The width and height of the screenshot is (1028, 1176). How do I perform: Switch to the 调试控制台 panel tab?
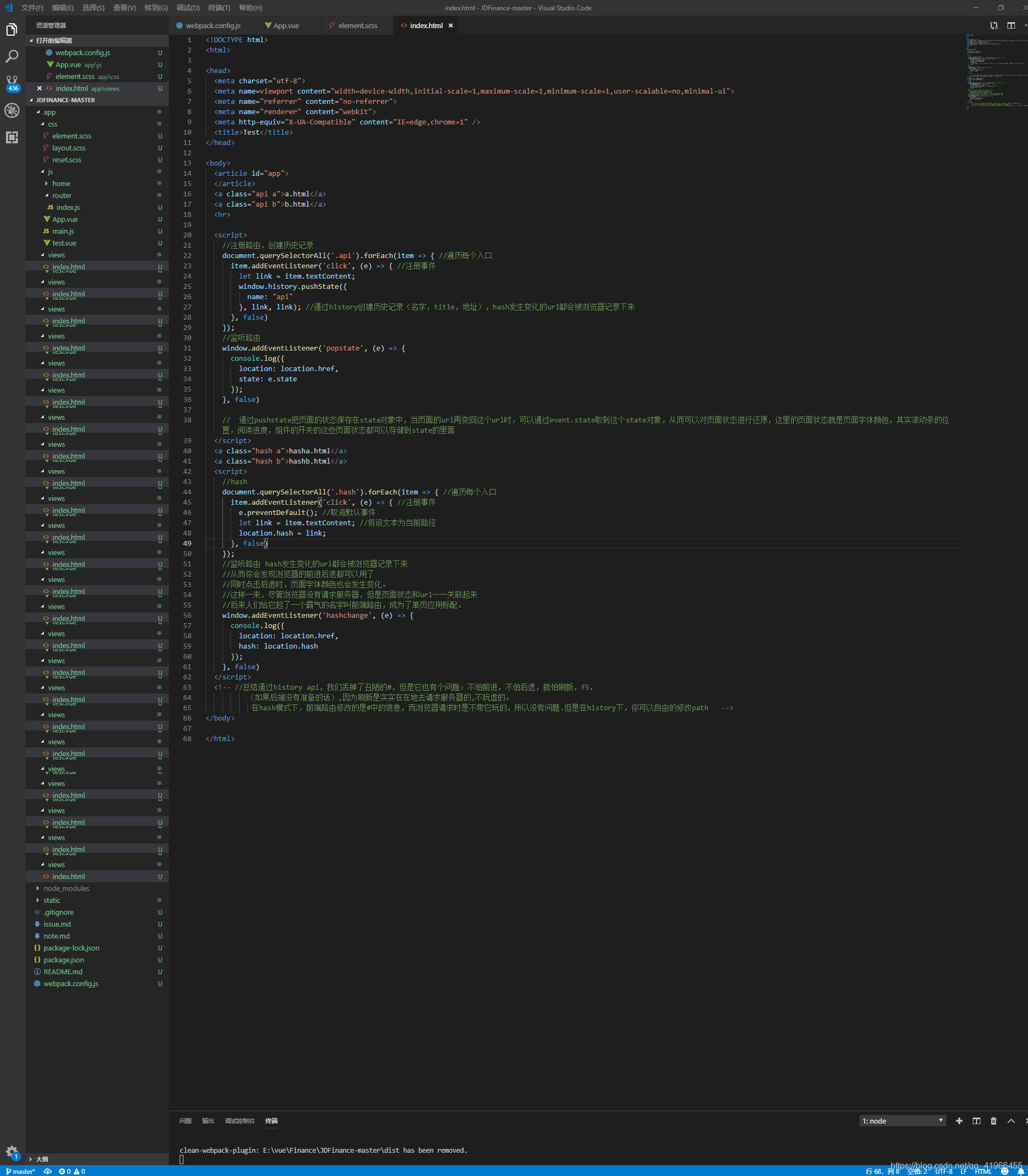coord(240,1121)
